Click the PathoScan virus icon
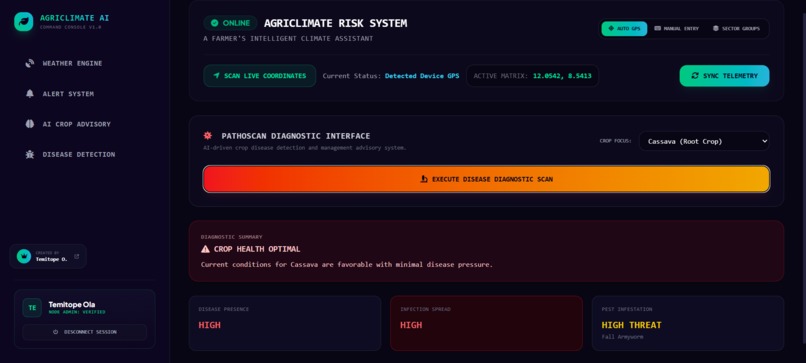The height and width of the screenshot is (363, 806). point(208,136)
